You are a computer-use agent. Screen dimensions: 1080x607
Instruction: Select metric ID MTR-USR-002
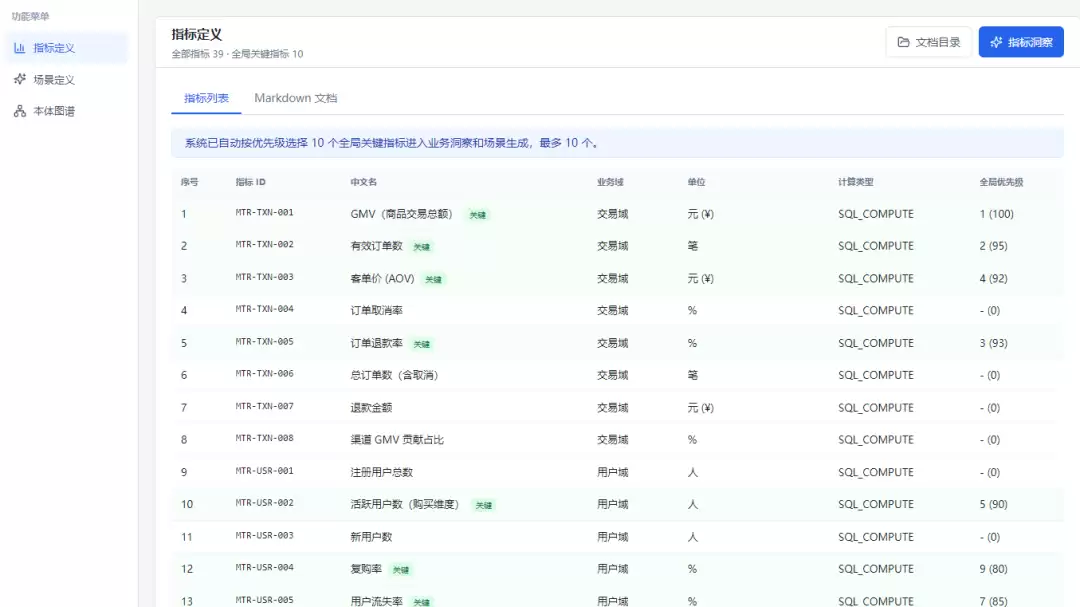(264, 503)
